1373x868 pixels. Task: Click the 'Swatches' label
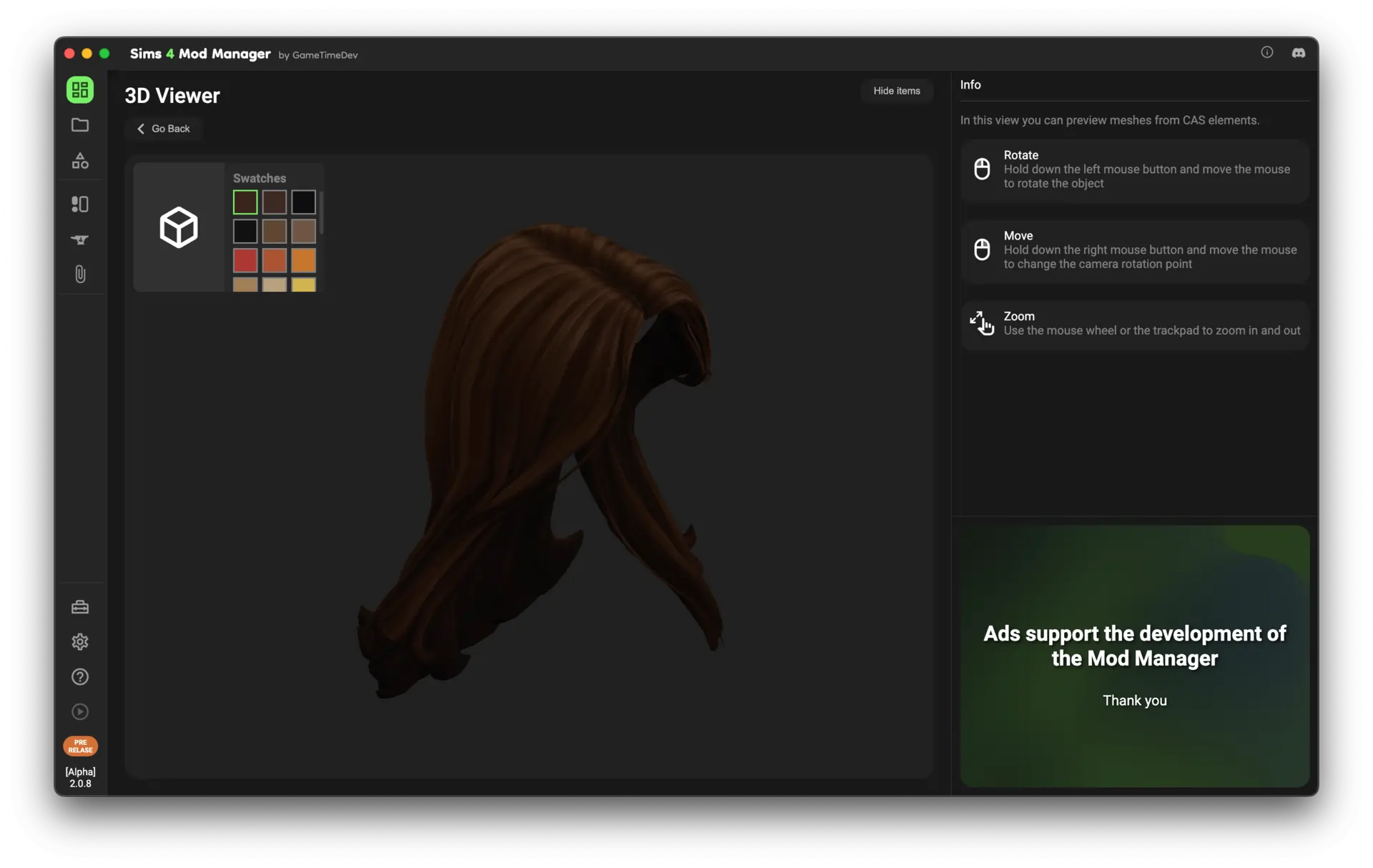tap(260, 178)
